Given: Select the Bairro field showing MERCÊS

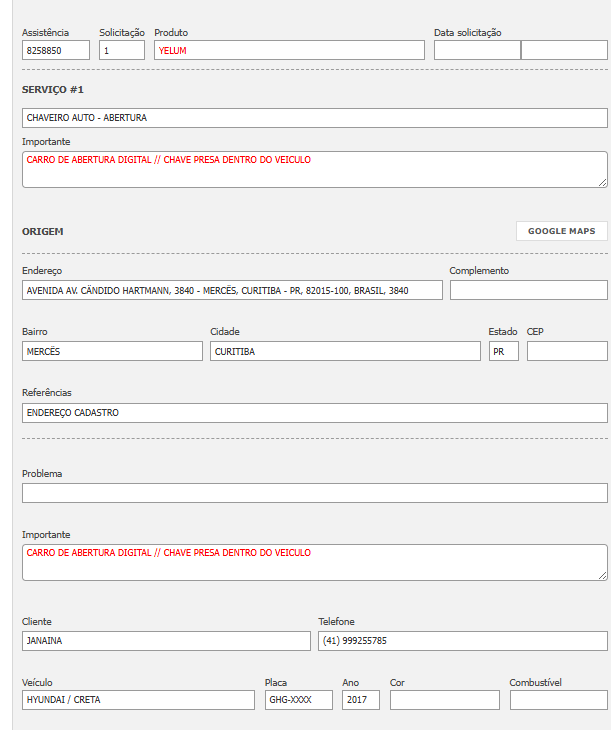Looking at the screenshot, I should [x=112, y=351].
